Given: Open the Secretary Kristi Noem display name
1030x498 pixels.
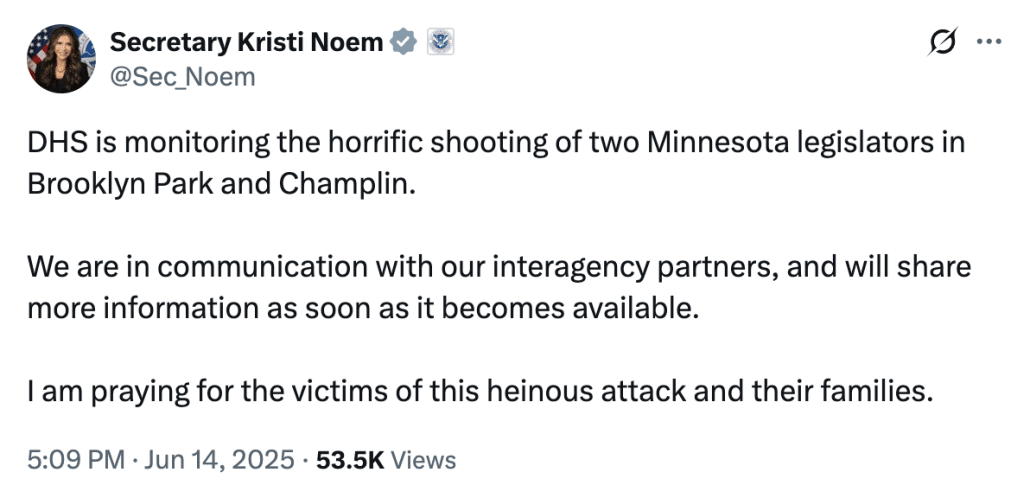Looking at the screenshot, I should [246, 42].
